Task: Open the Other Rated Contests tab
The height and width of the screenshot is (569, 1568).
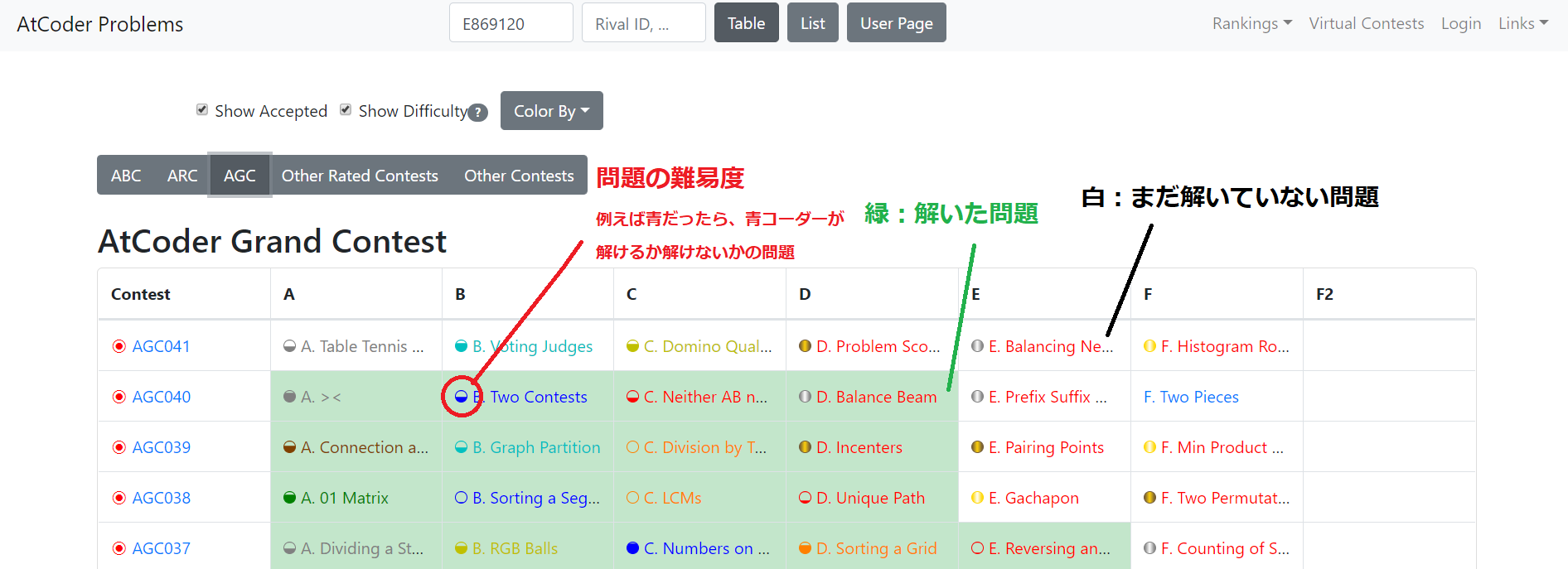Action: pos(360,176)
